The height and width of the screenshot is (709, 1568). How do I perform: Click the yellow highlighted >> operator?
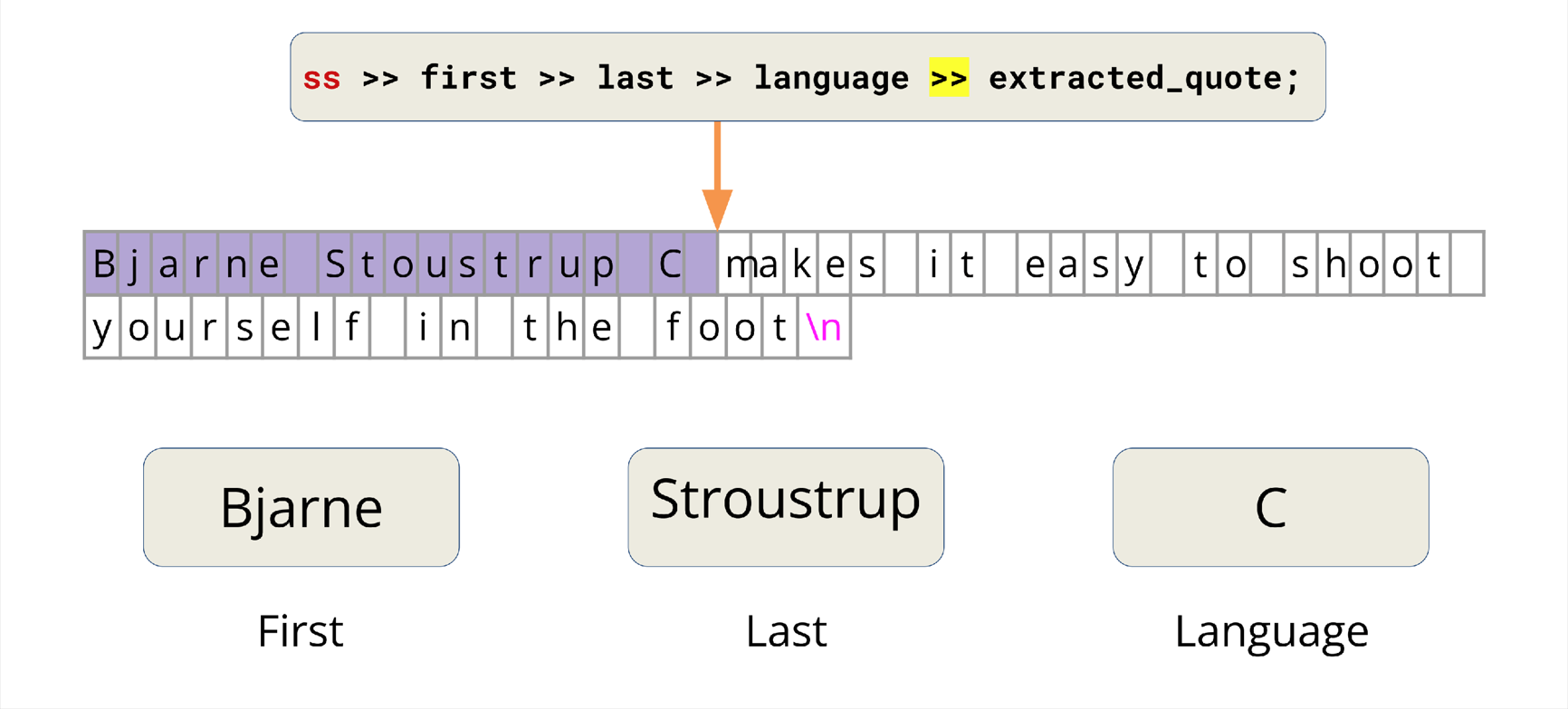click(948, 79)
